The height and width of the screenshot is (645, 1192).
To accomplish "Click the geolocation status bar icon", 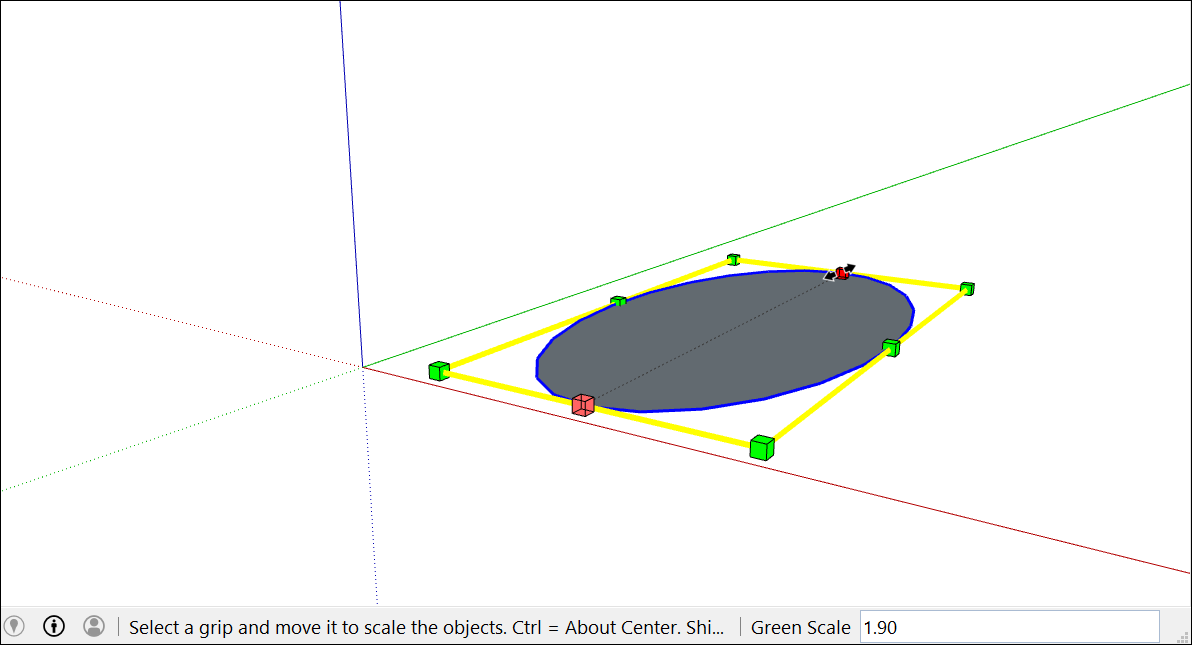I will (14, 626).
